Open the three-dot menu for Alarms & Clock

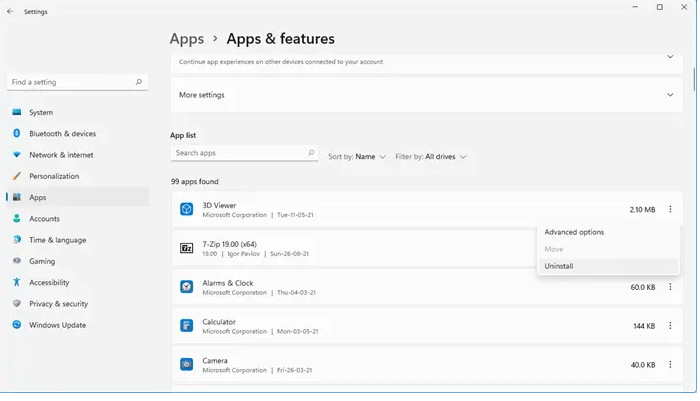tap(670, 287)
